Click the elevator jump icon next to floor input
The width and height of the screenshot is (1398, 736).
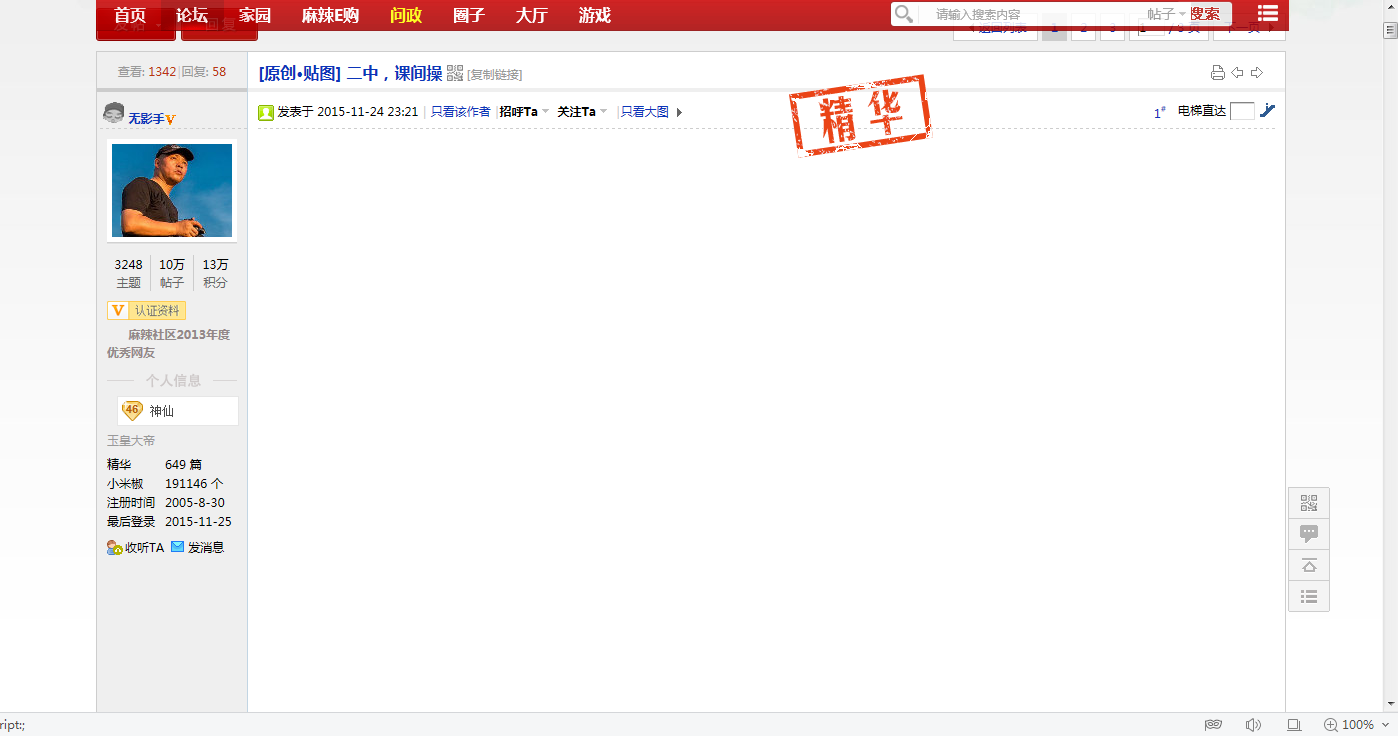click(x=1267, y=111)
